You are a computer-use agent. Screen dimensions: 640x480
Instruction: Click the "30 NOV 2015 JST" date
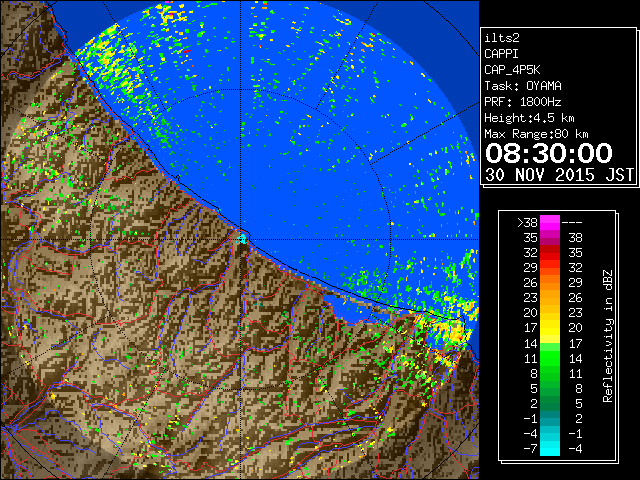pyautogui.click(x=559, y=175)
